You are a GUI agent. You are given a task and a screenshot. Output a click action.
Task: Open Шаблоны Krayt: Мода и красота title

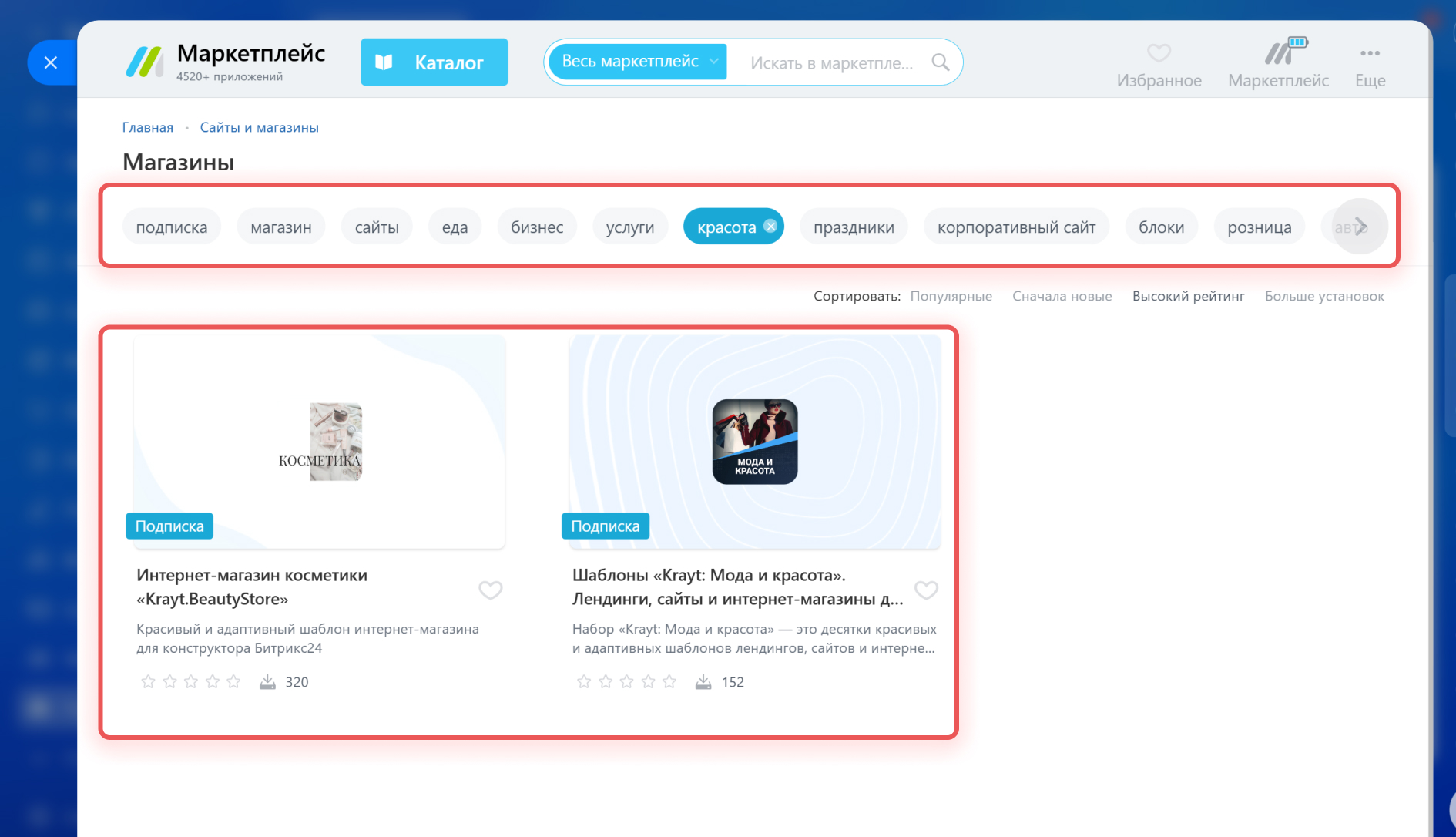pyautogui.click(x=738, y=587)
